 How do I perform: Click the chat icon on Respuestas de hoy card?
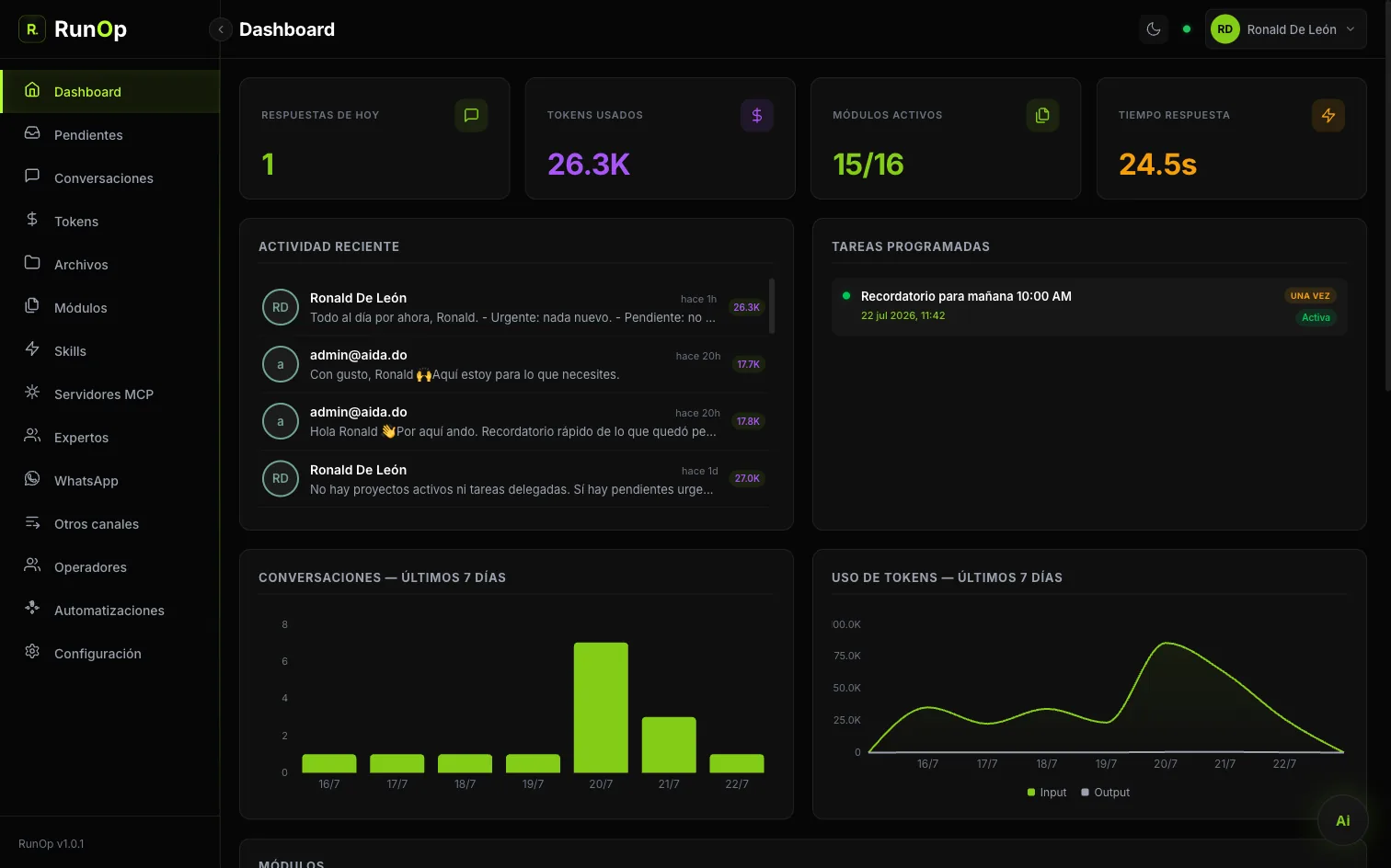[471, 116]
